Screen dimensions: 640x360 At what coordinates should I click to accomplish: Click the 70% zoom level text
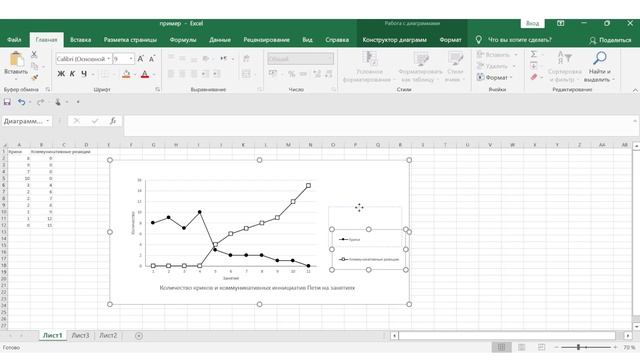pyautogui.click(x=629, y=347)
